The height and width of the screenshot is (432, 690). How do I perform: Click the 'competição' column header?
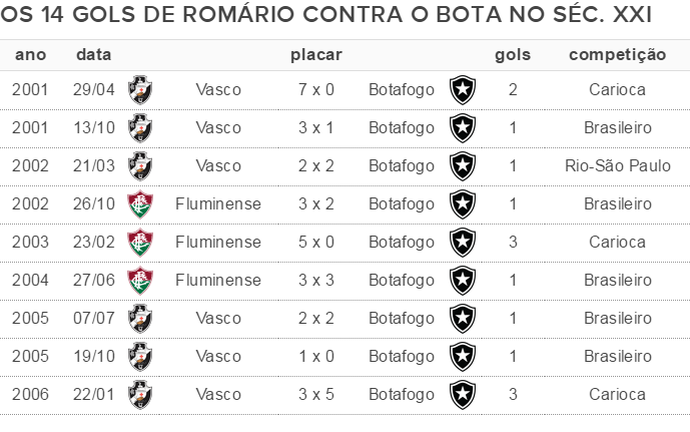(617, 55)
